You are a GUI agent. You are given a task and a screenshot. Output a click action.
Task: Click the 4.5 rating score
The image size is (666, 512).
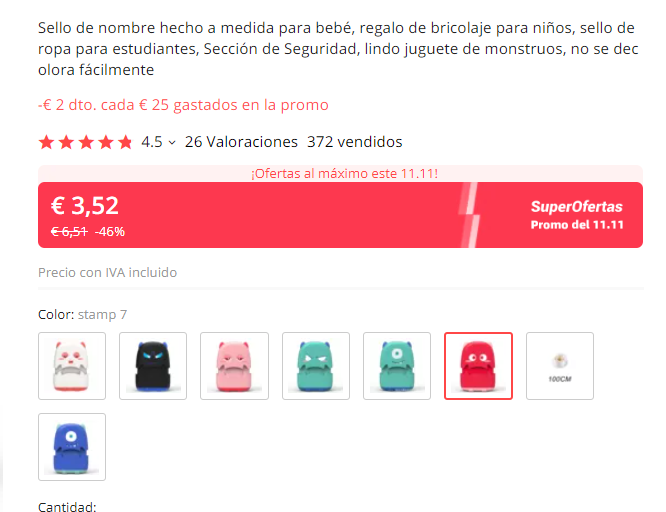click(x=152, y=142)
